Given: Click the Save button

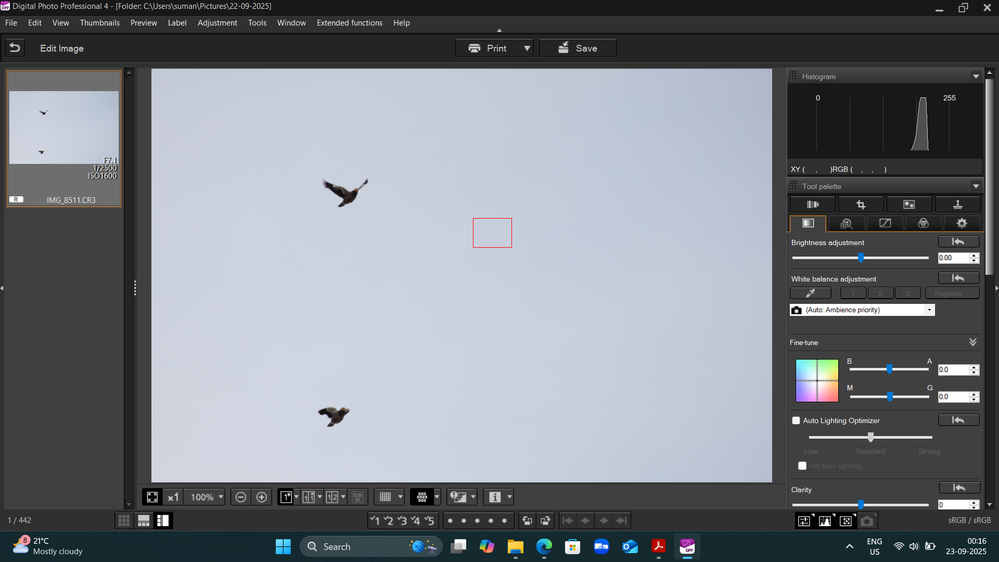Looking at the screenshot, I should pyautogui.click(x=578, y=48).
